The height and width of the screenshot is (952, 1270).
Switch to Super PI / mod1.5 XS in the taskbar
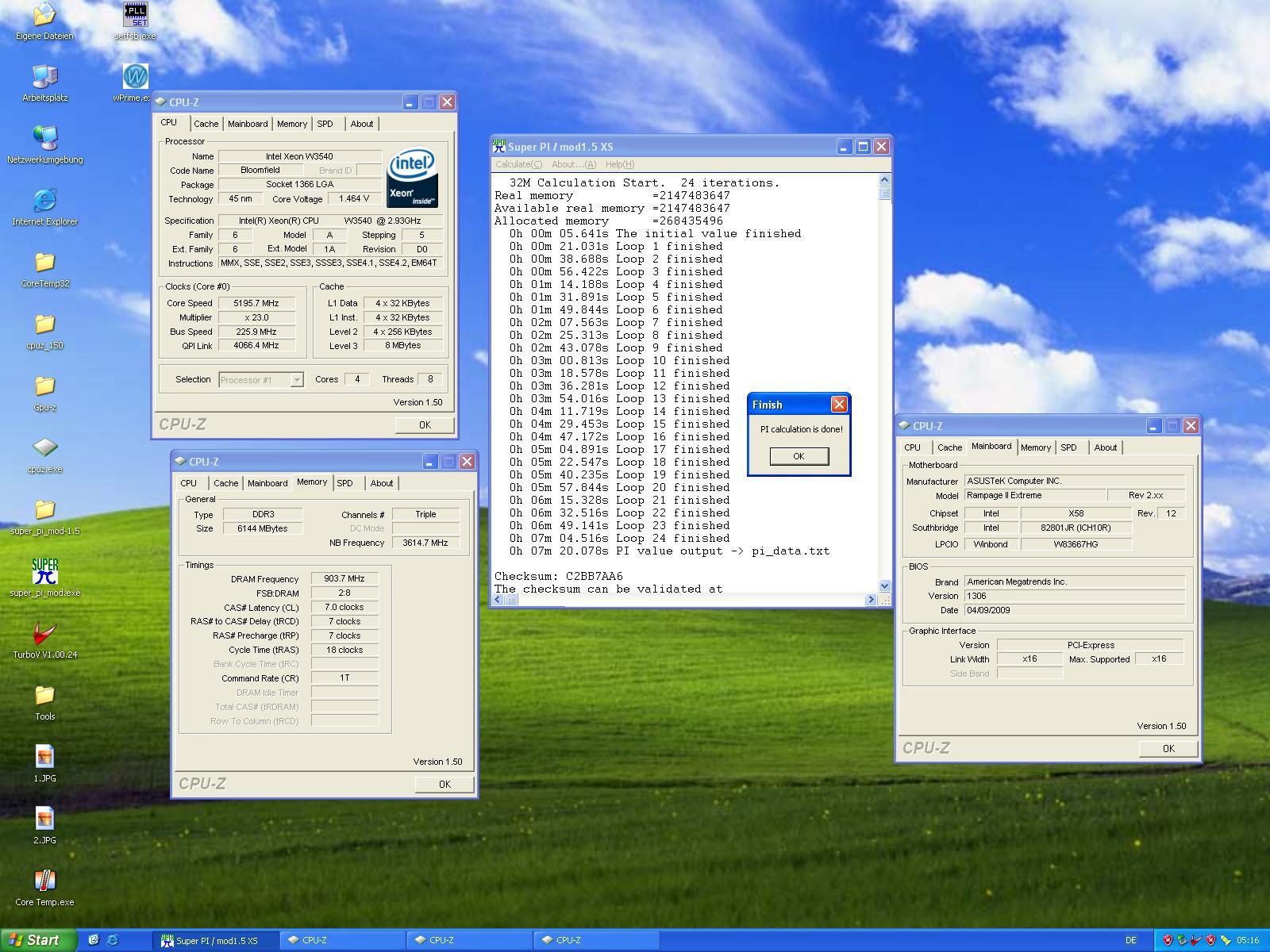[215, 940]
